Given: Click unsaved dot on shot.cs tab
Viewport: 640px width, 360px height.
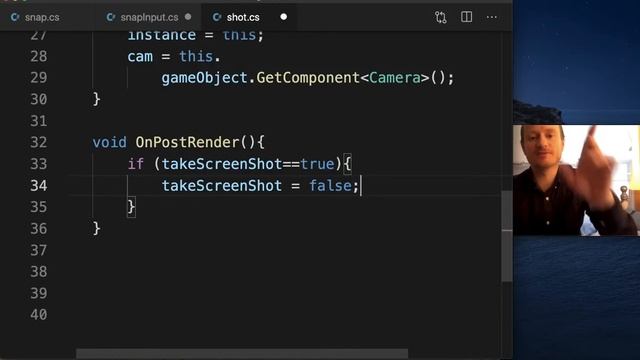Looking at the screenshot, I should pyautogui.click(x=284, y=17).
